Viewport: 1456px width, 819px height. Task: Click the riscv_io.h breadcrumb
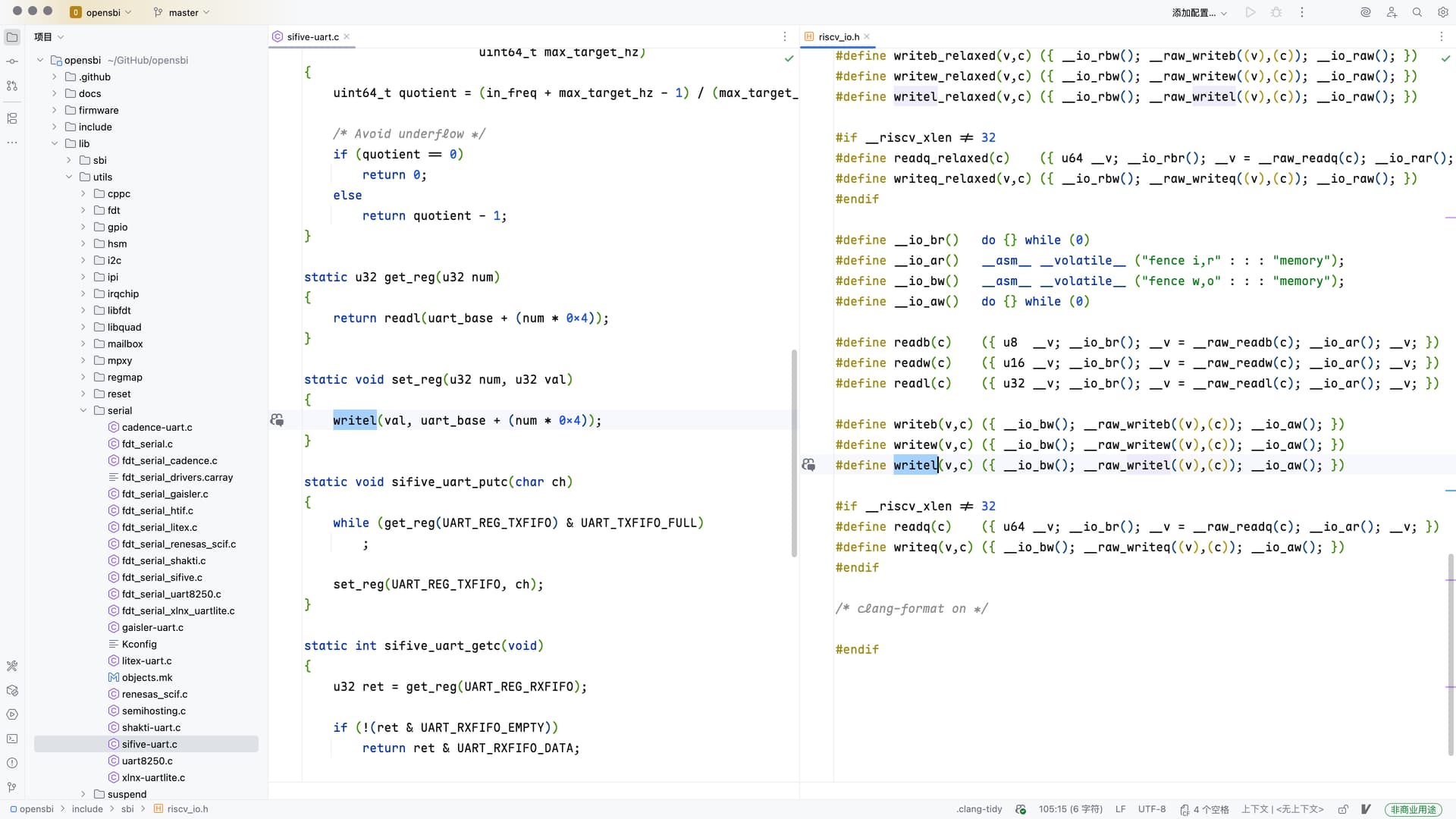pos(181,809)
